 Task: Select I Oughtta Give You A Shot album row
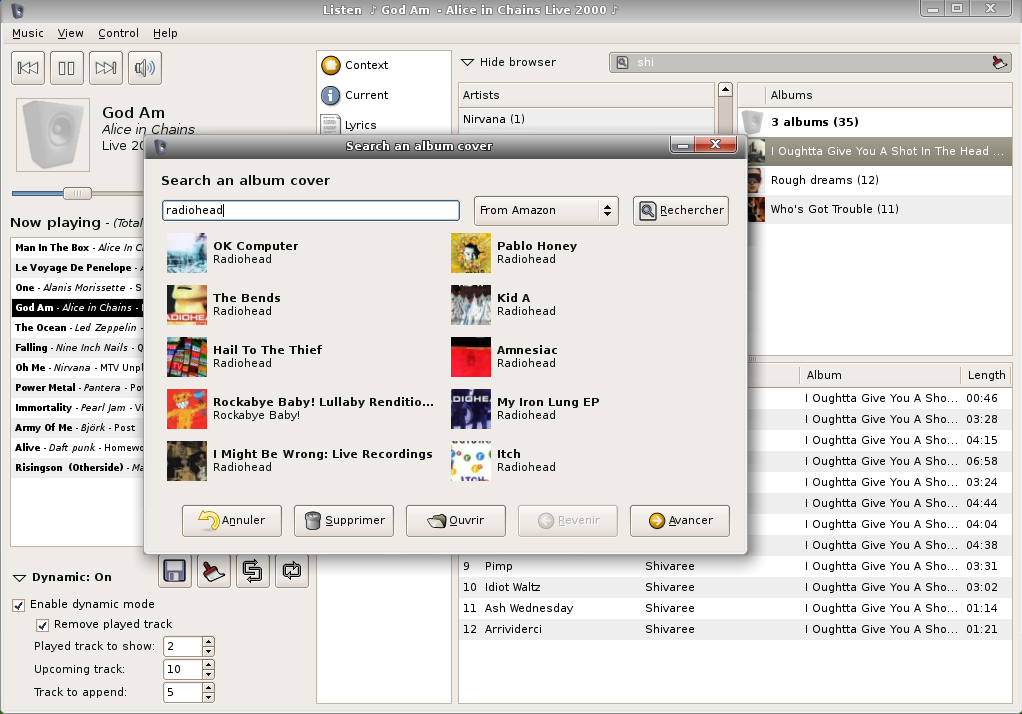[x=880, y=151]
